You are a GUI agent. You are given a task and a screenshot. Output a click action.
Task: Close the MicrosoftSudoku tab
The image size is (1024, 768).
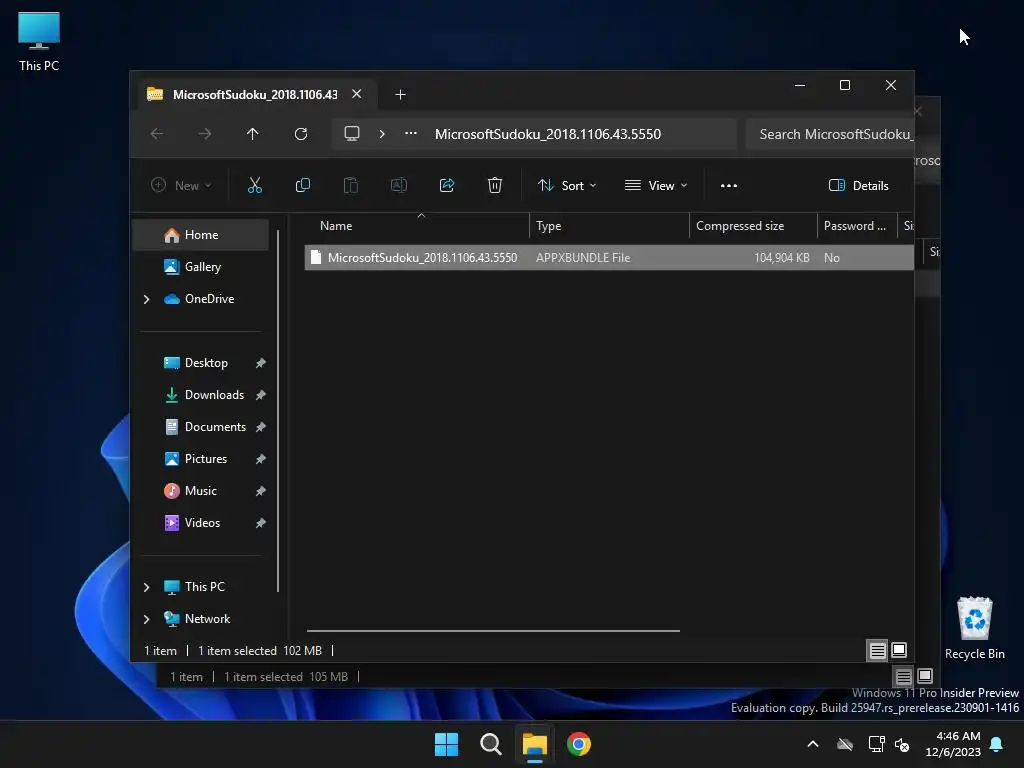pos(357,94)
